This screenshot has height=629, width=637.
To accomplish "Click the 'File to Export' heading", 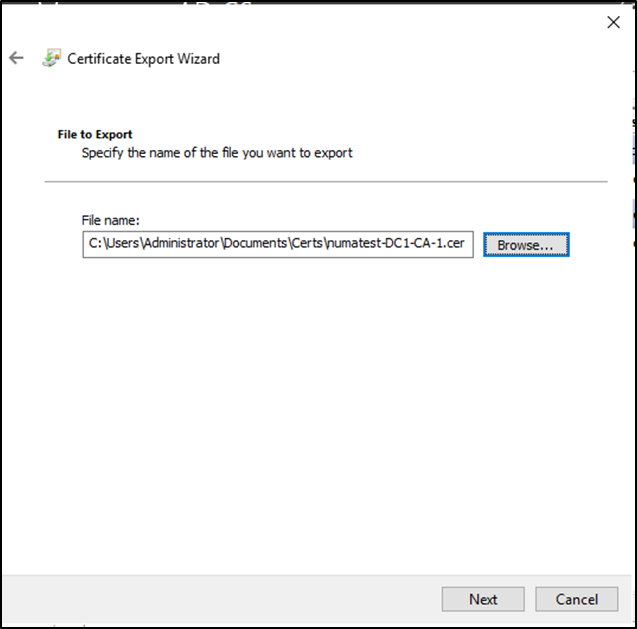I will (x=95, y=134).
